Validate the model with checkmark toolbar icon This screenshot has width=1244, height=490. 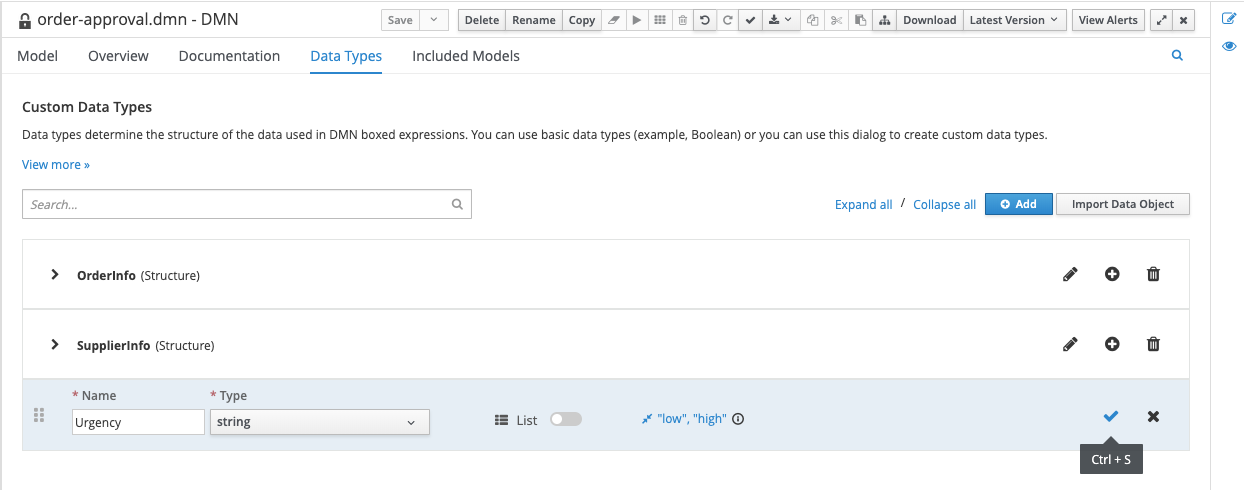750,20
